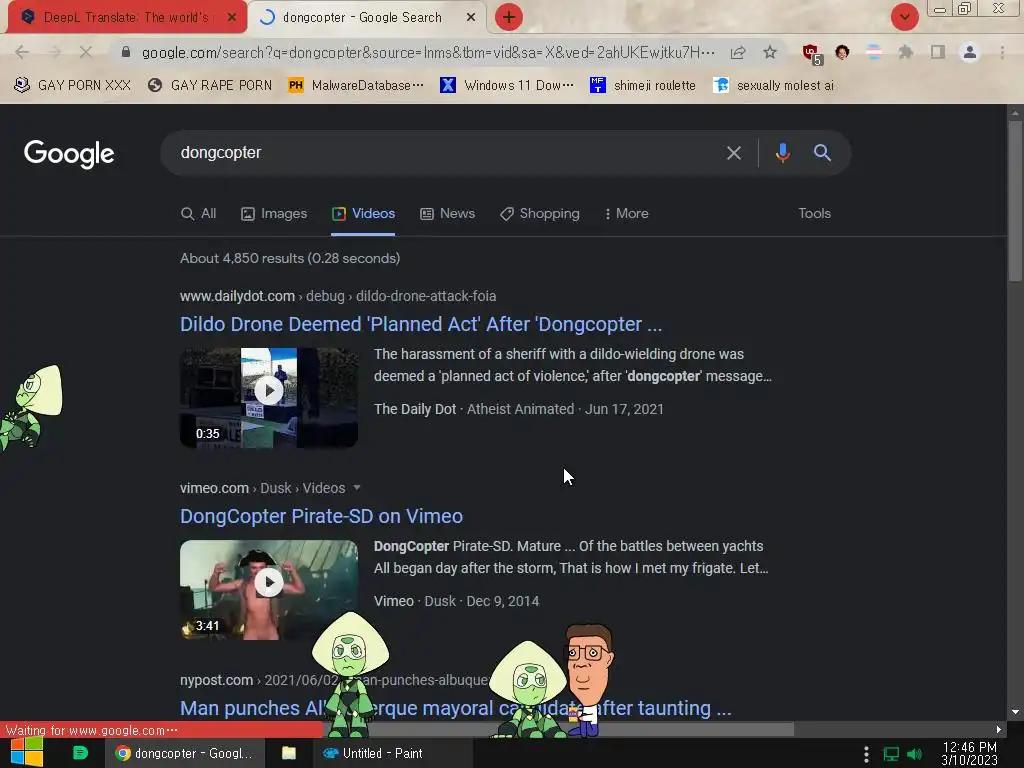Click the www.dailydot.com breadcrumb text

coord(237,296)
